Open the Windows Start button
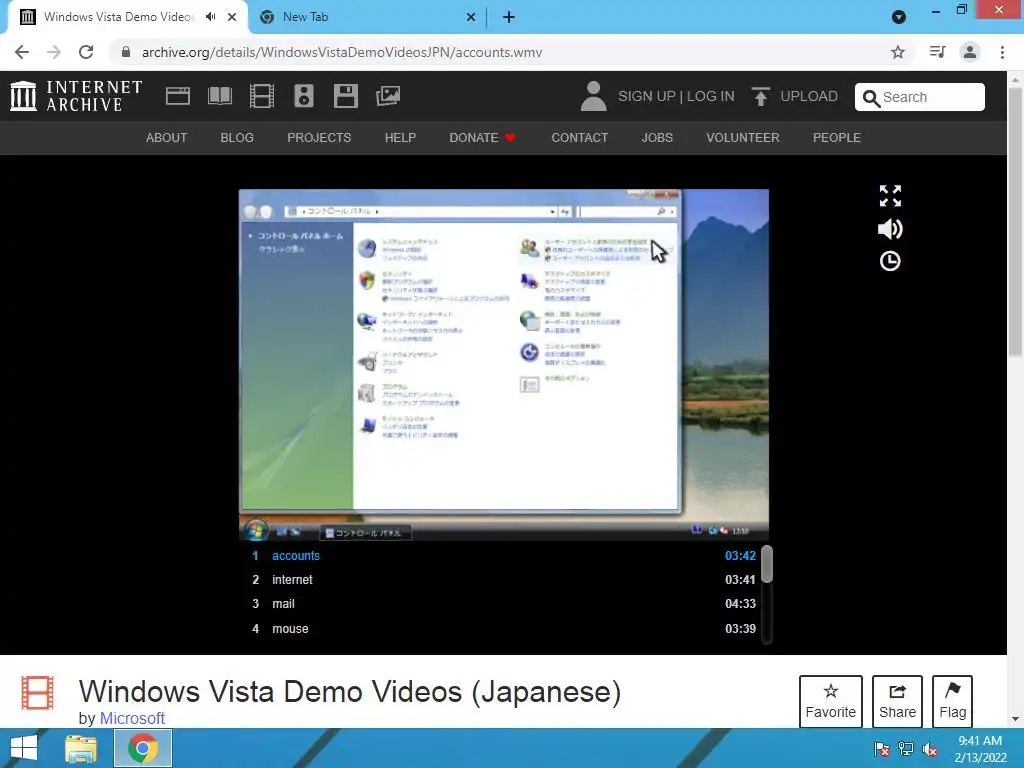Viewport: 1024px width, 768px height. click(x=24, y=748)
